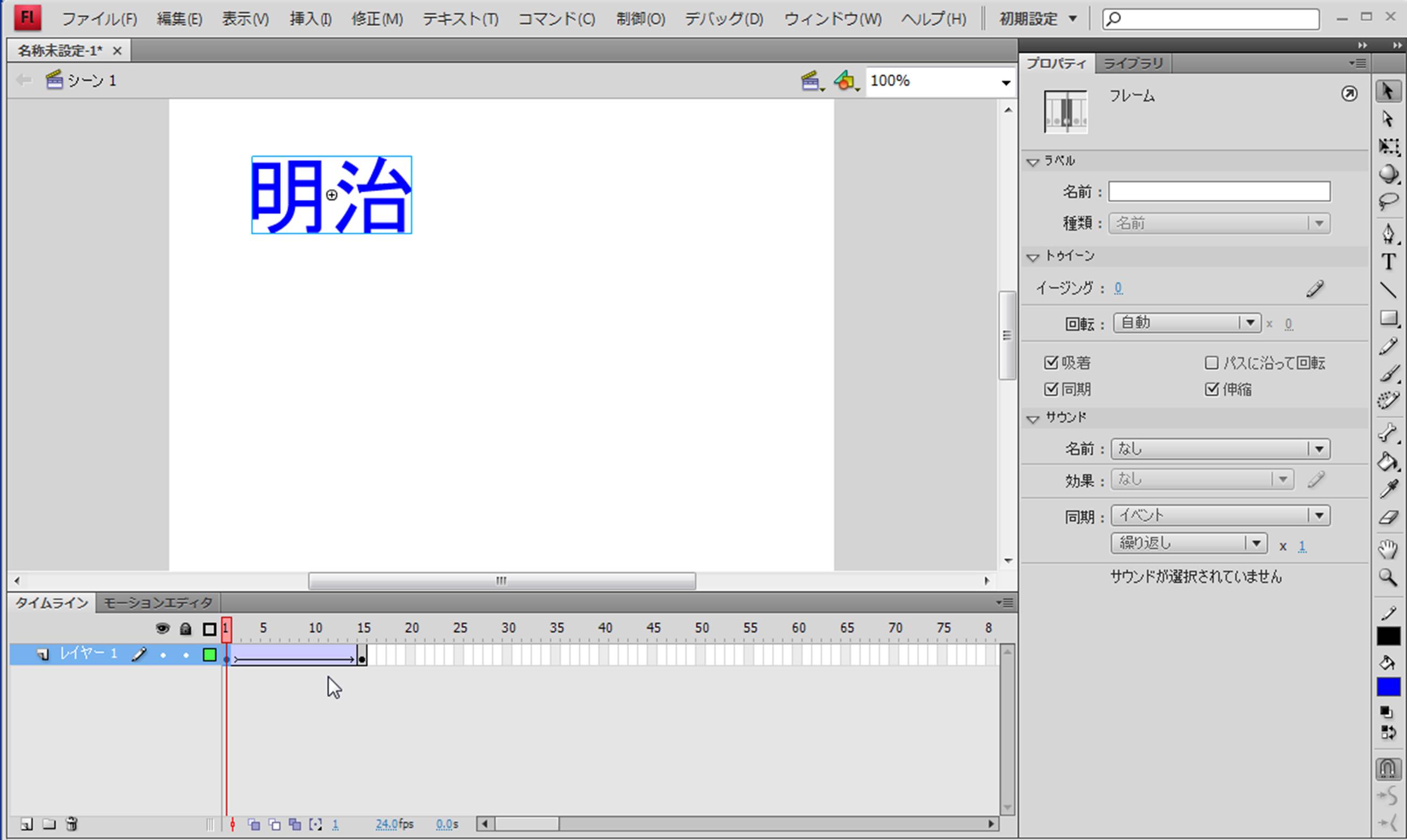Click the new layer icon
The image size is (1407, 840).
[27, 824]
